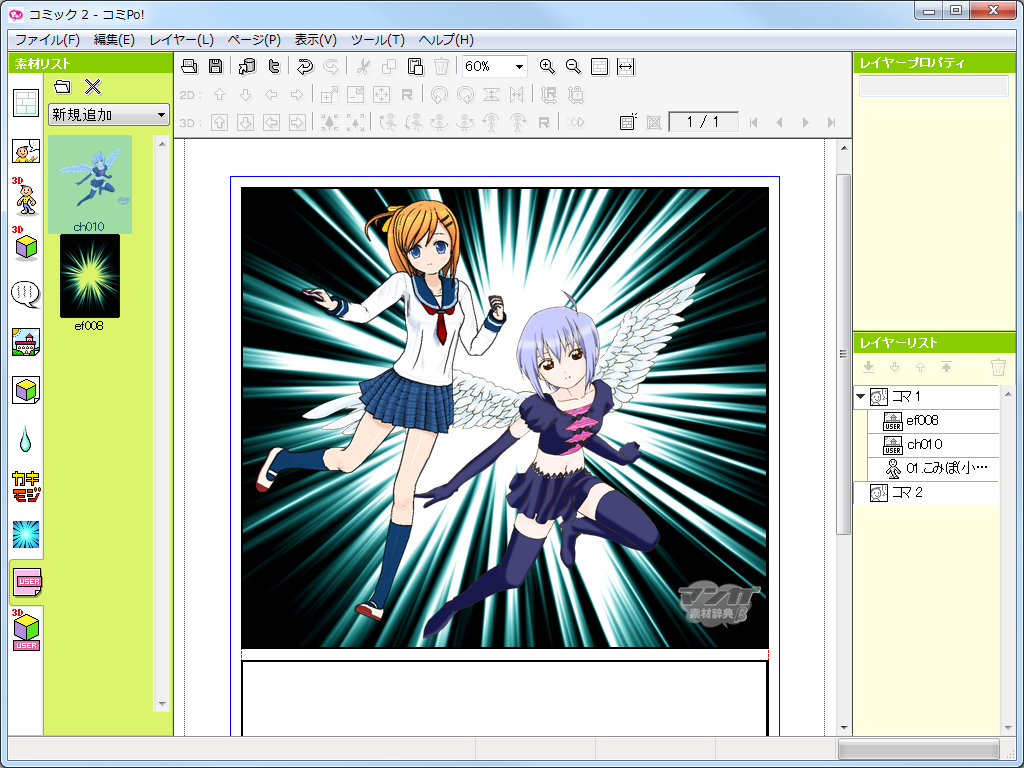Open the file with the open-file icon

189,66
